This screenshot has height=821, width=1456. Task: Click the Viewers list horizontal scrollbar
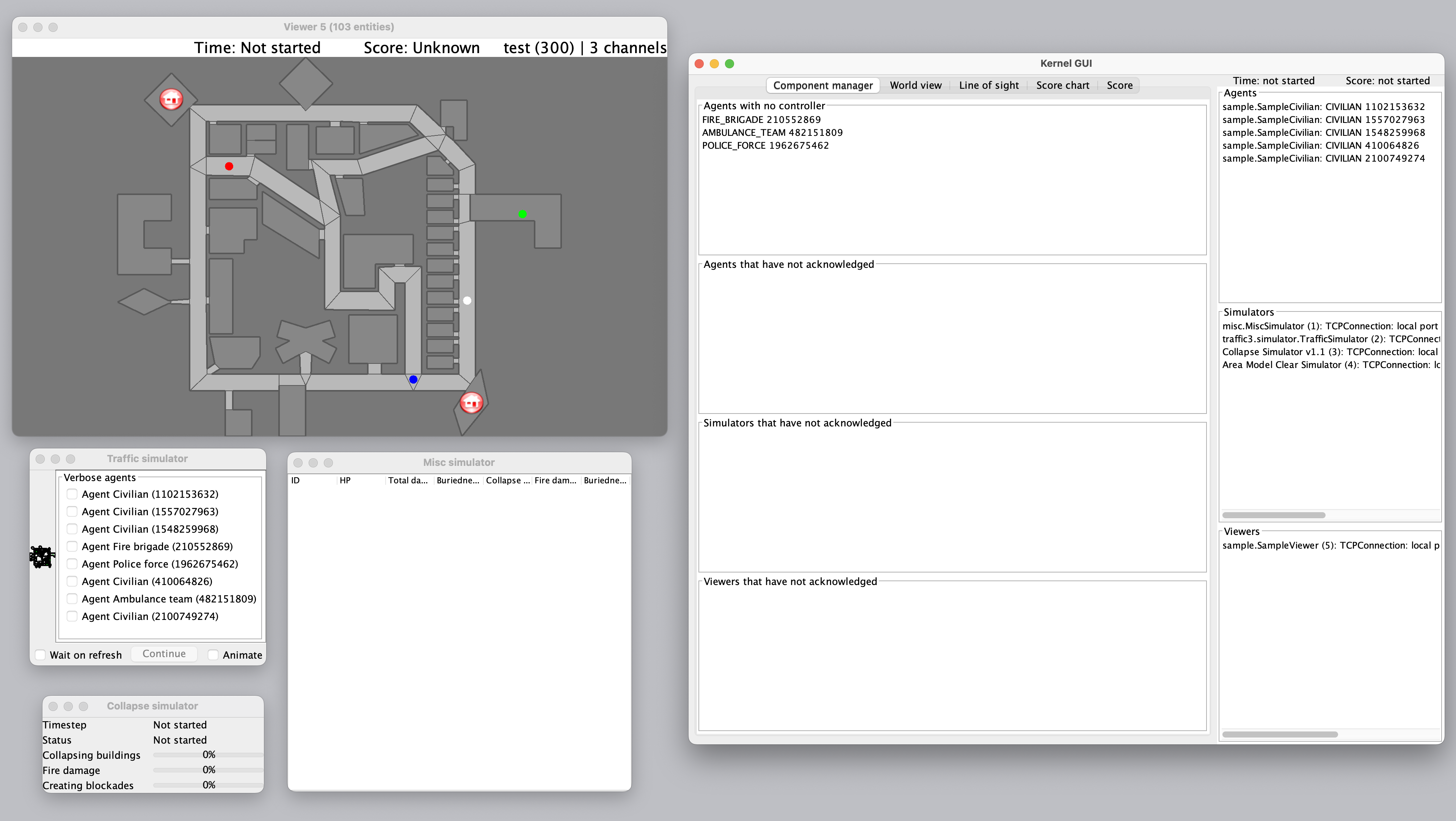pos(1280,734)
